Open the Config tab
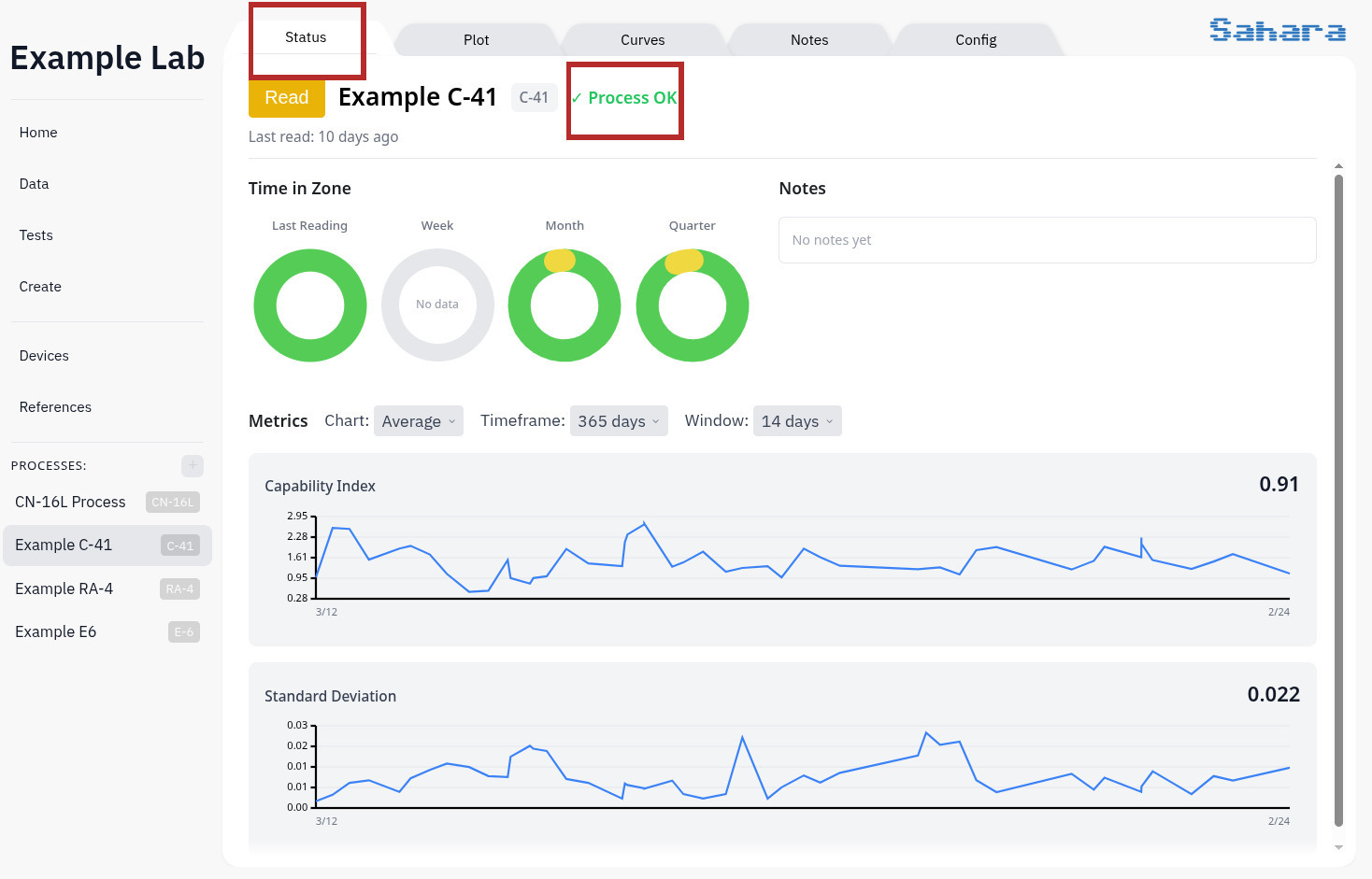 coord(976,39)
